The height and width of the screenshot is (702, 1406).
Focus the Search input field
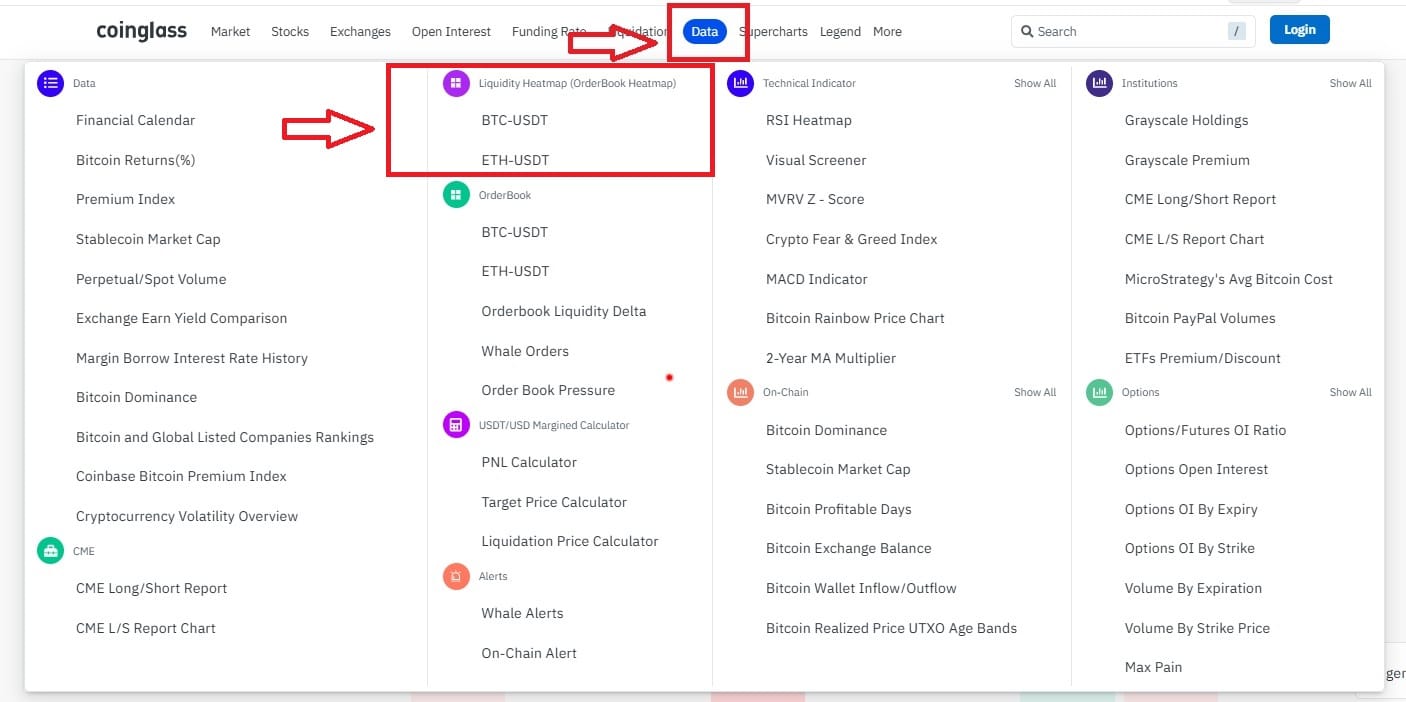click(1133, 32)
